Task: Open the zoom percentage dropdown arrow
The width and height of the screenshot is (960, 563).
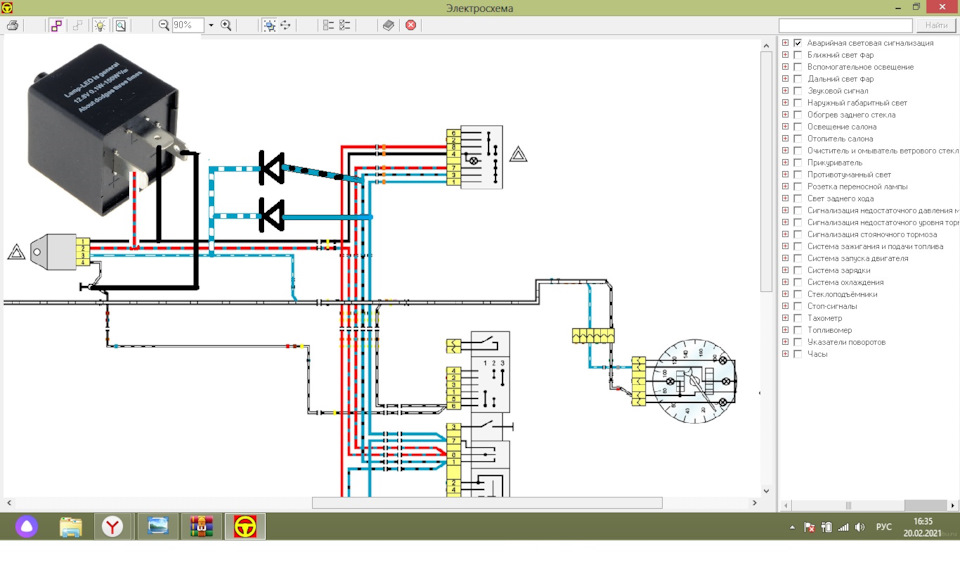Action: (x=211, y=25)
